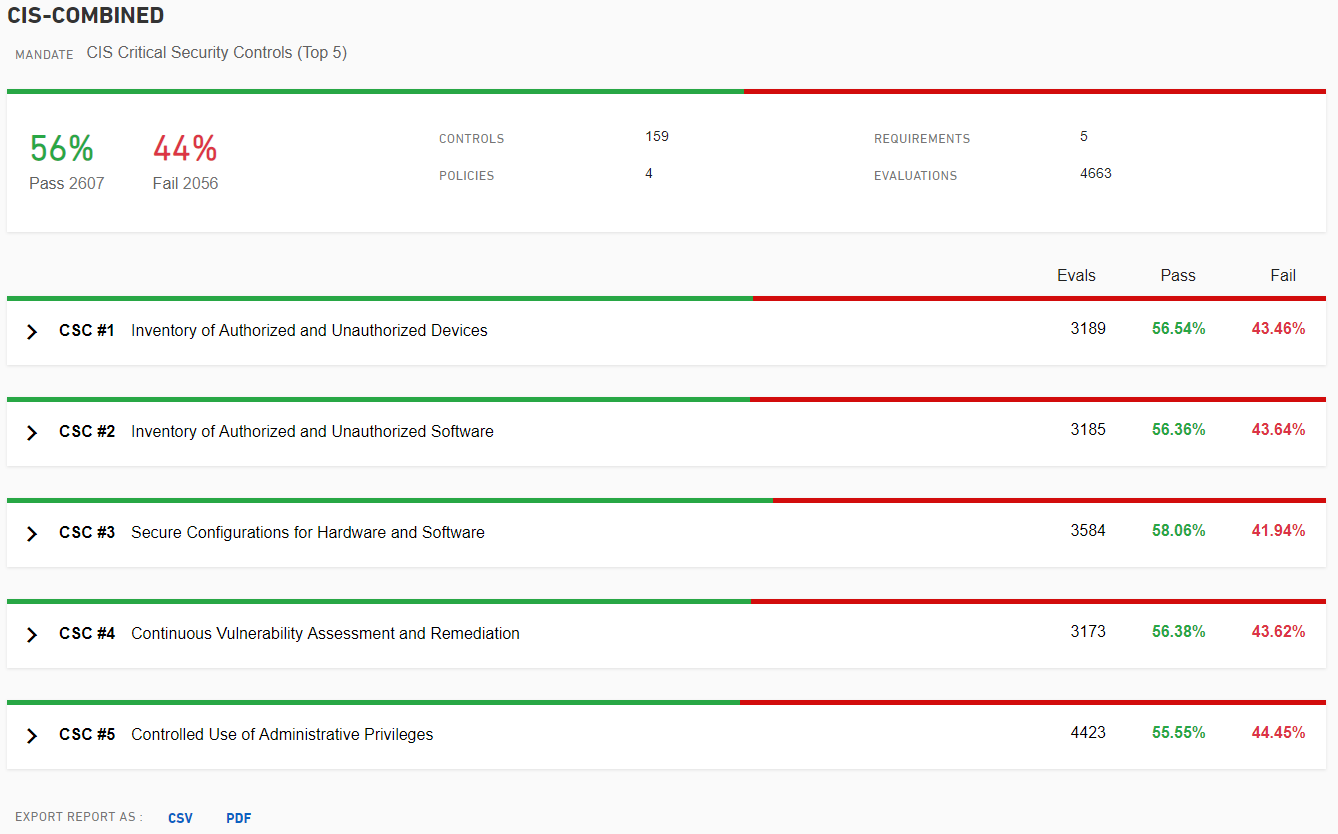Export the report as CSV
1338x834 pixels.
pyautogui.click(x=180, y=818)
